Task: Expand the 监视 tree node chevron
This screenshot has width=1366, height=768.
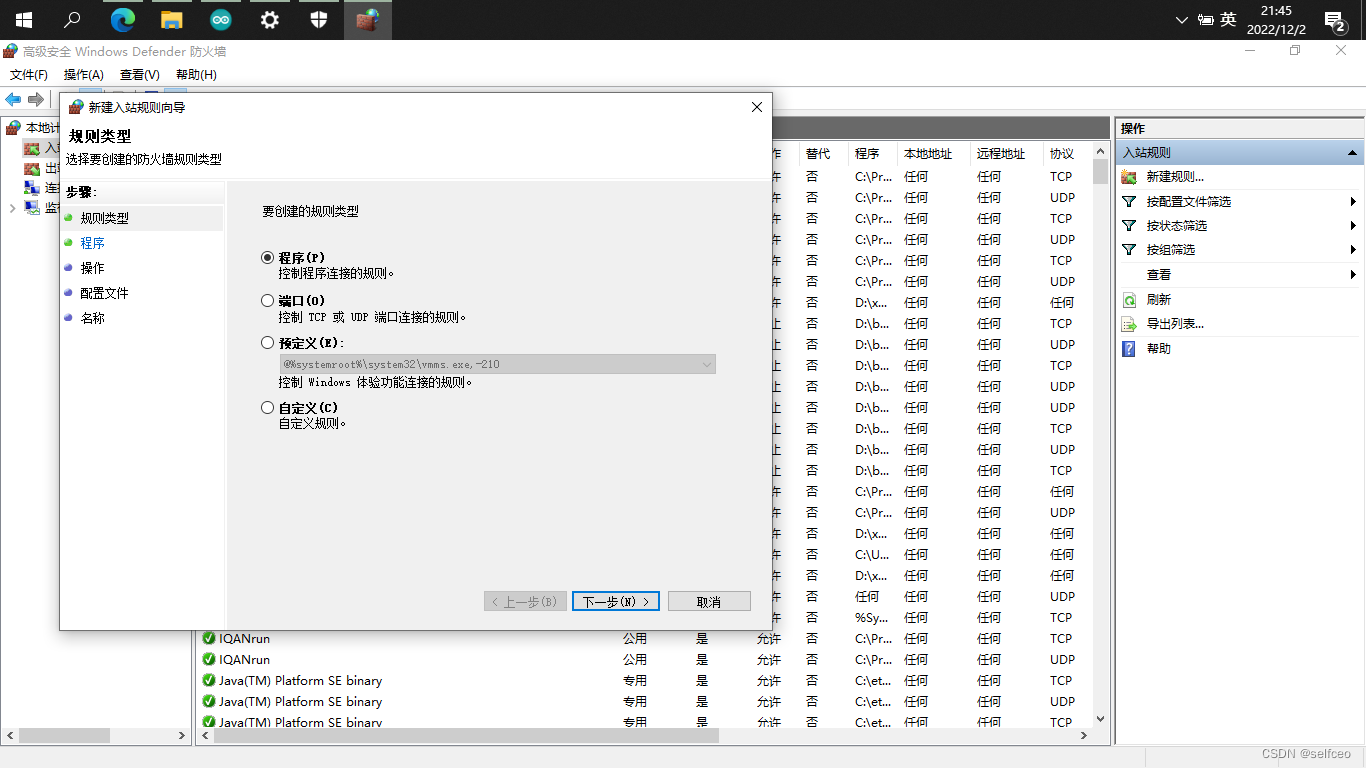Action: tap(12, 208)
